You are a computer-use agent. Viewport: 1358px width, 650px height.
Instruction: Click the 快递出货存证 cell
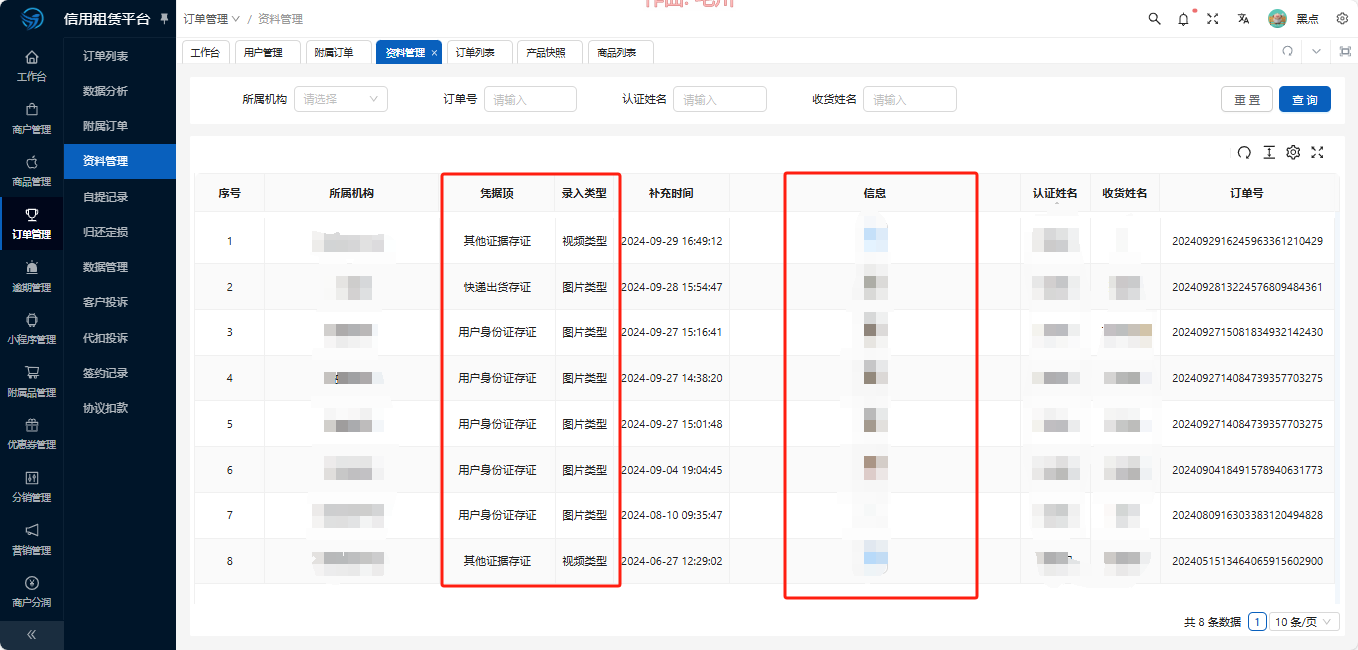click(x=497, y=287)
